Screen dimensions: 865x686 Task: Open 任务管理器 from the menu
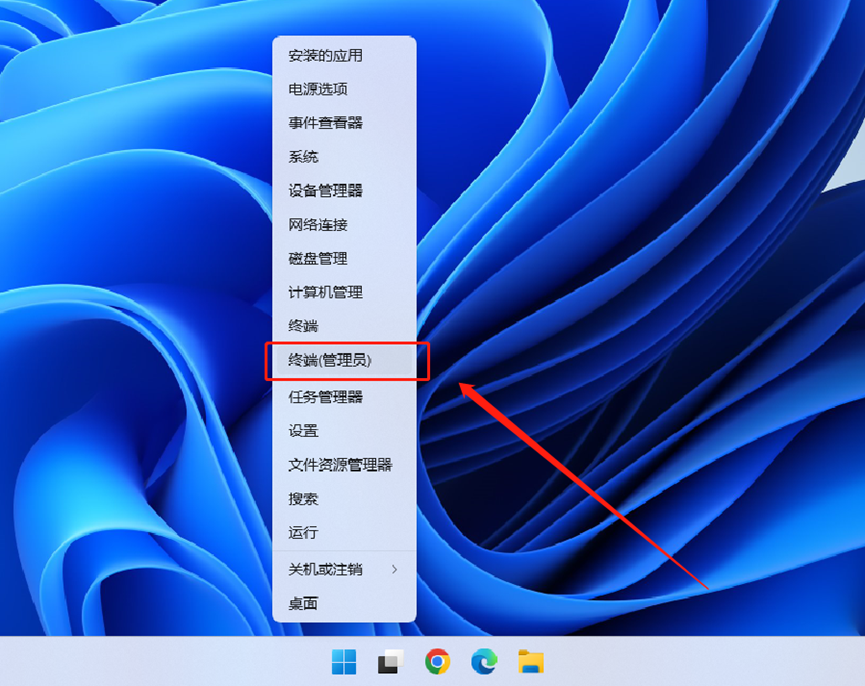(344, 397)
